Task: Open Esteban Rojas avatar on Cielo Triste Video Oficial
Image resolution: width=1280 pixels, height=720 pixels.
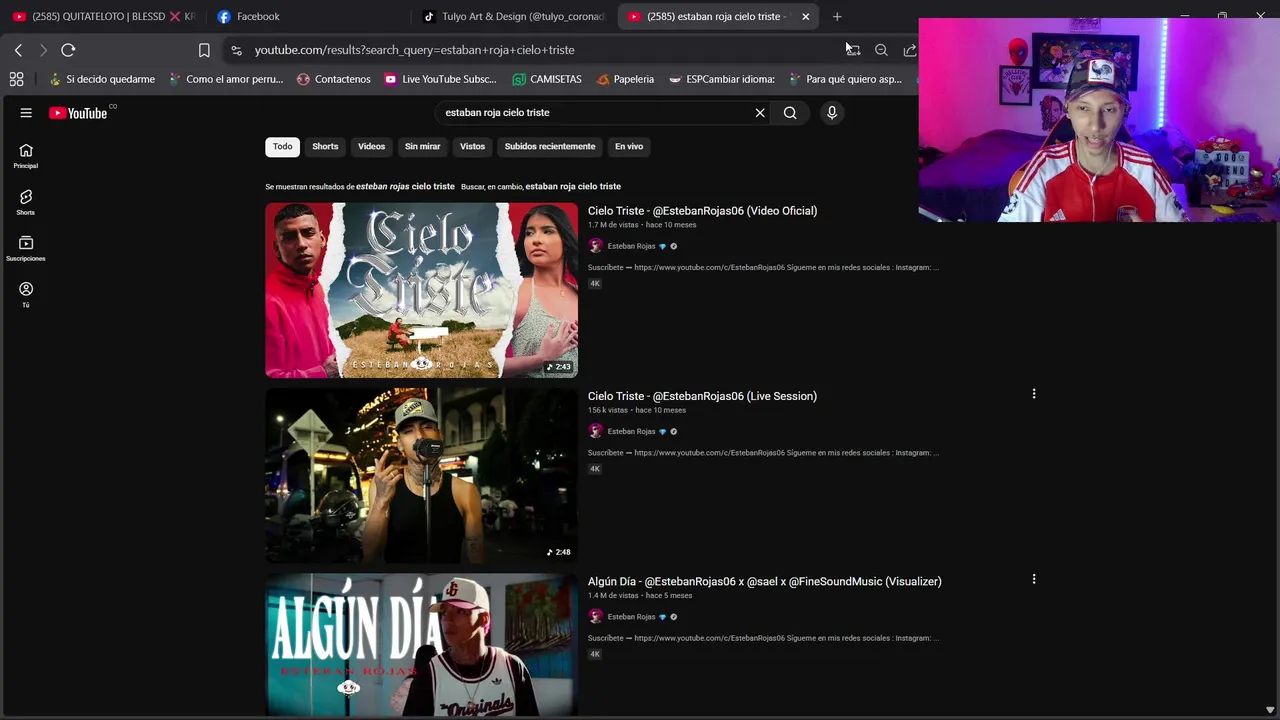Action: pos(595,246)
